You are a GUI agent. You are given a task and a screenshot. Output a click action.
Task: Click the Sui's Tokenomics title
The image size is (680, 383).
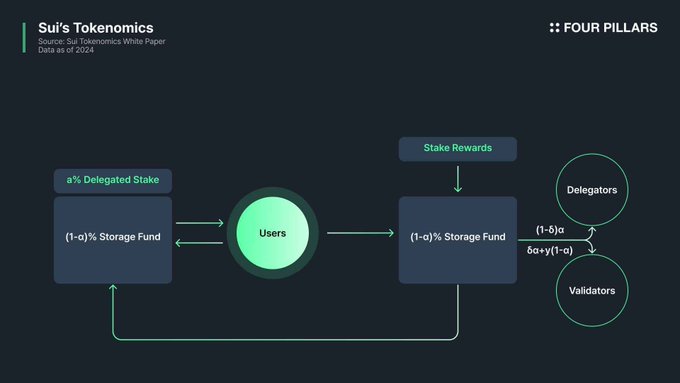pos(96,28)
